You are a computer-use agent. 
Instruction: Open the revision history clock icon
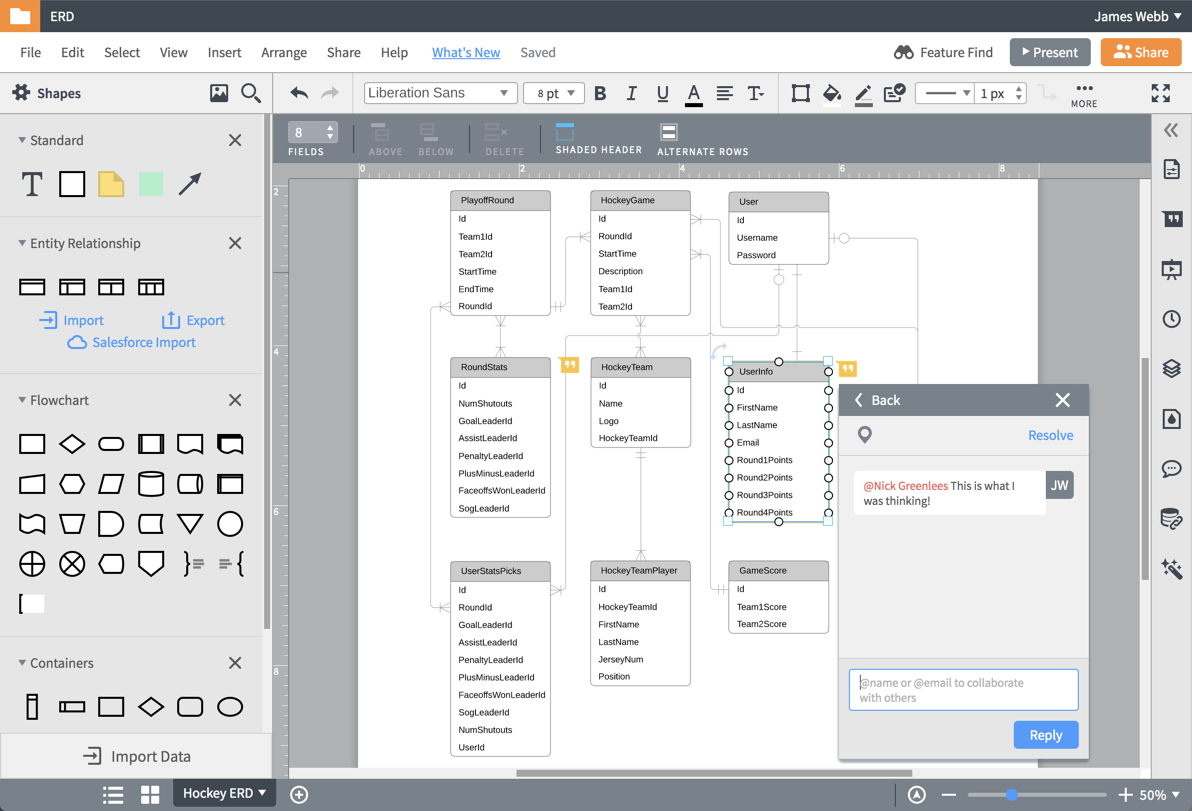(1171, 319)
